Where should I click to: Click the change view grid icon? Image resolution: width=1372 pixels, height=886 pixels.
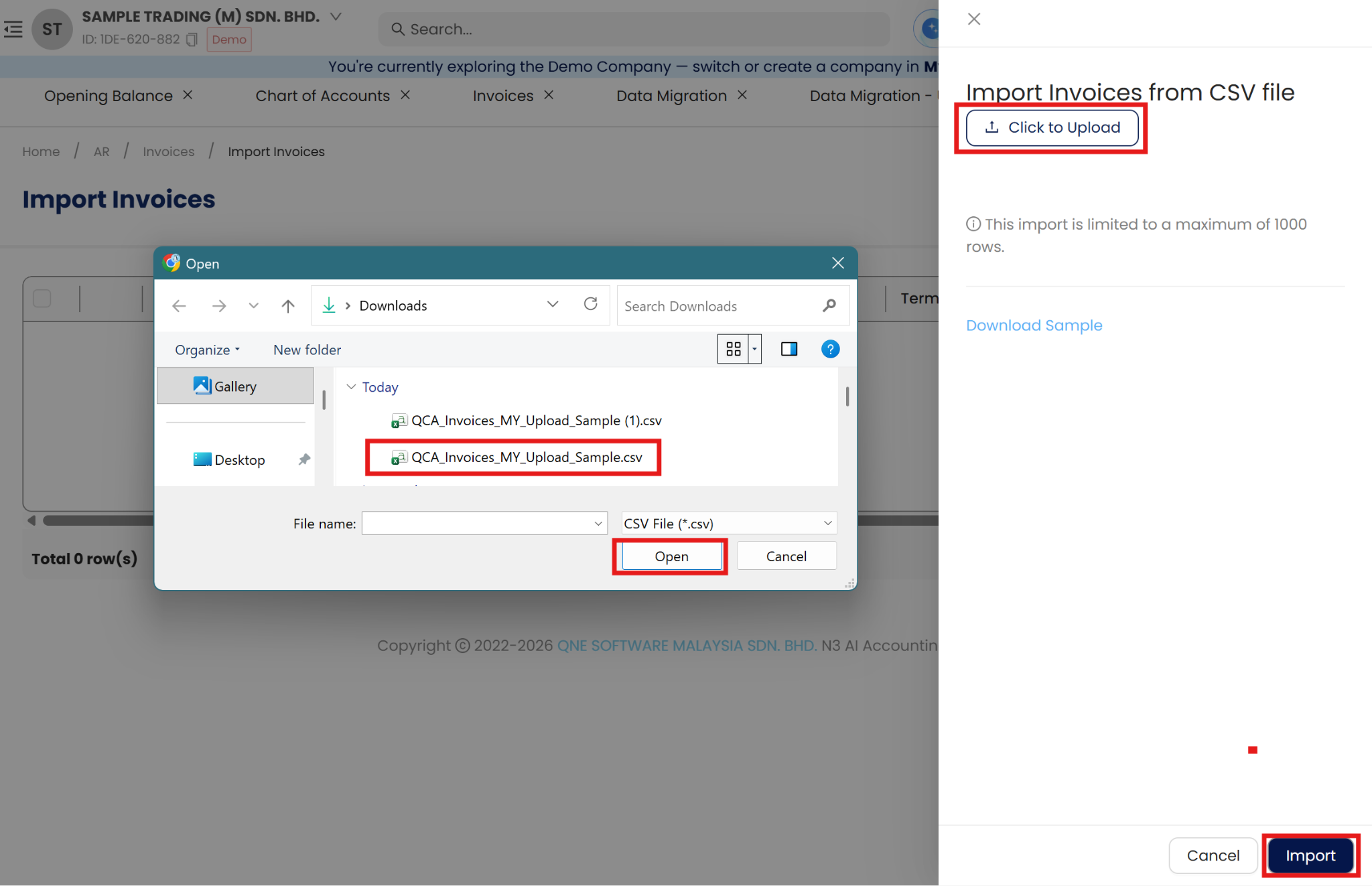734,349
